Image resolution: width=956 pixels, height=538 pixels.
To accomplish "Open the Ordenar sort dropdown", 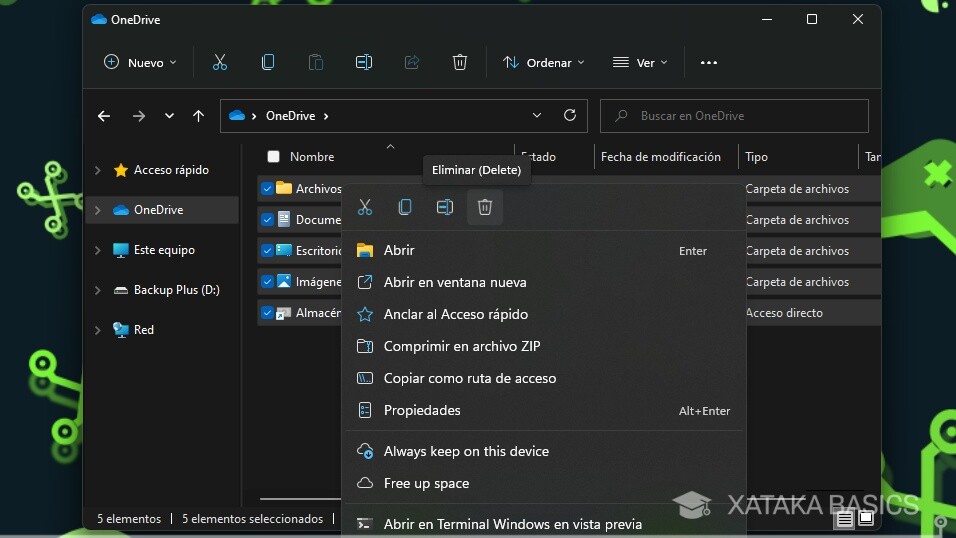I will [x=543, y=62].
